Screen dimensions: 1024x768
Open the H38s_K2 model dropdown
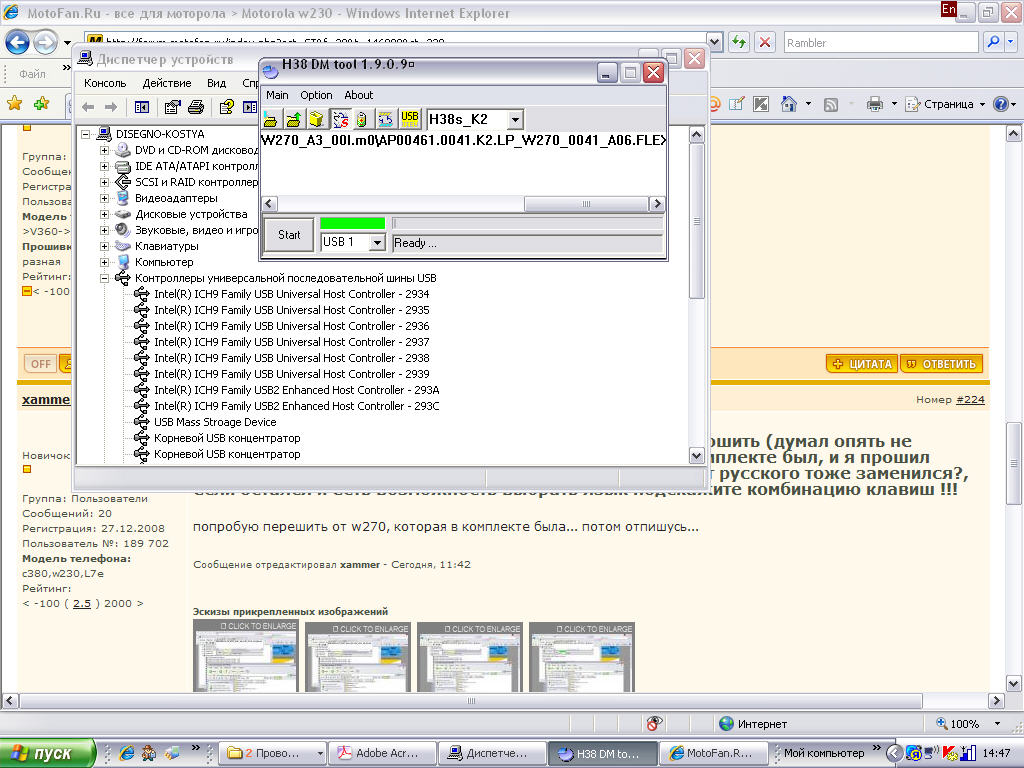click(x=515, y=120)
